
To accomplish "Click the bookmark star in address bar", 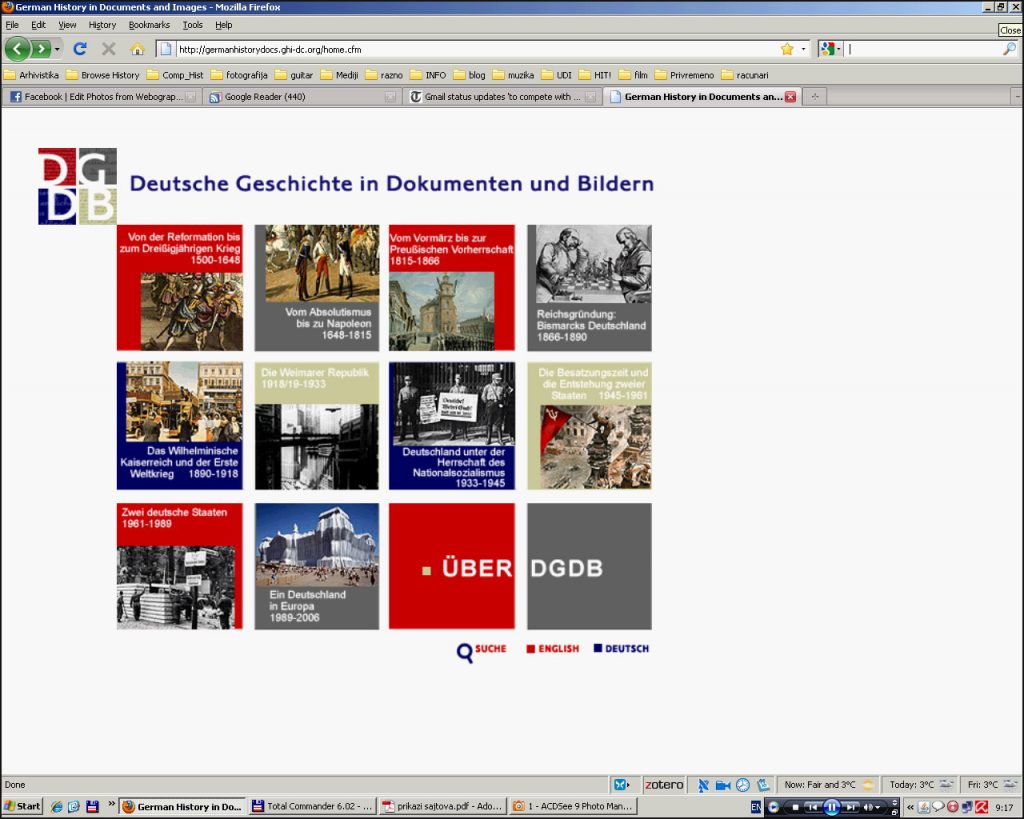I will click(x=787, y=48).
